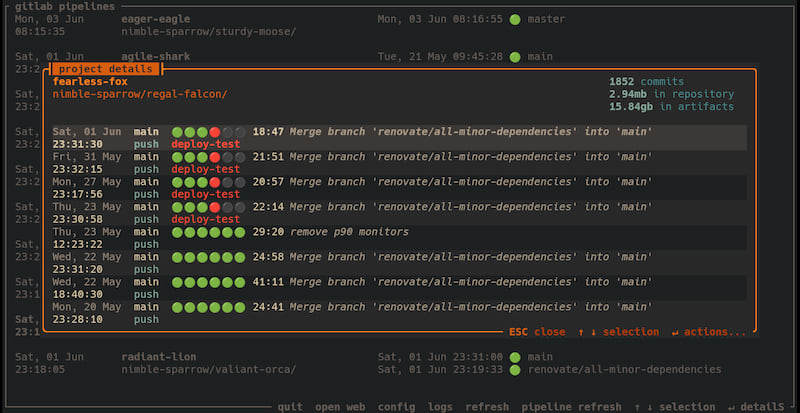Screen dimensions: 800x413
Task: Click the selection hint in dialog footer
Action: tap(618, 332)
